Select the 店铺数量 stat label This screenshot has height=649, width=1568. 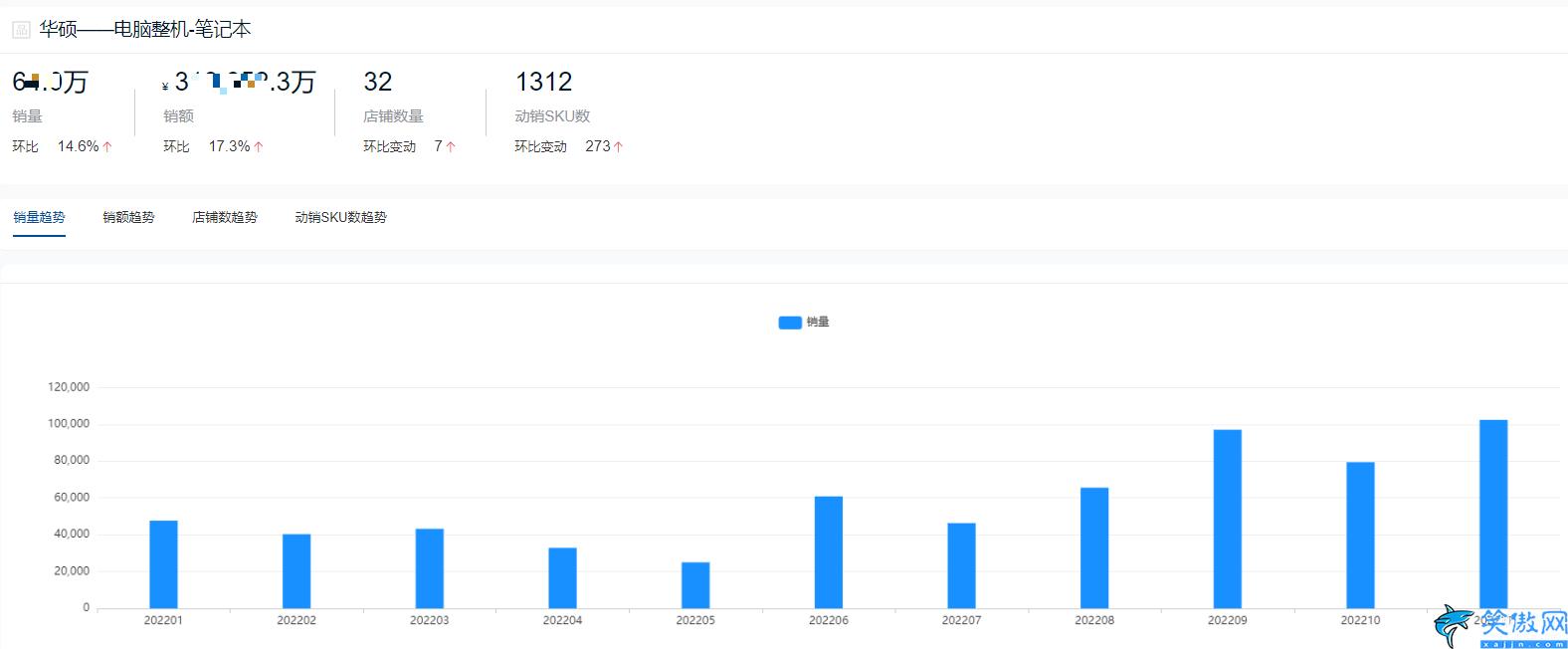(394, 116)
